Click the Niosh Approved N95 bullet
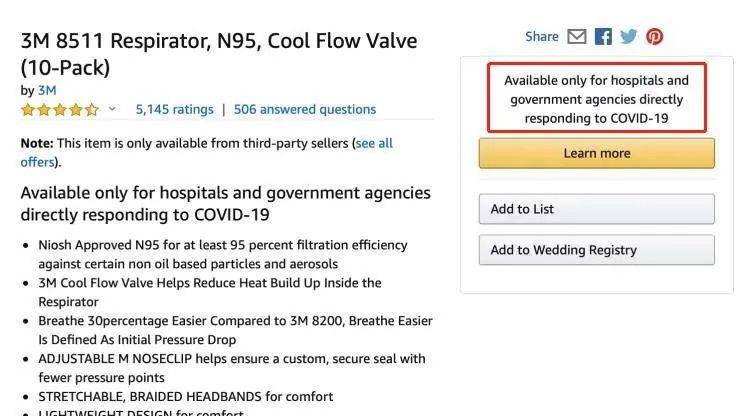This screenshot has width=740, height=416. click(223, 254)
